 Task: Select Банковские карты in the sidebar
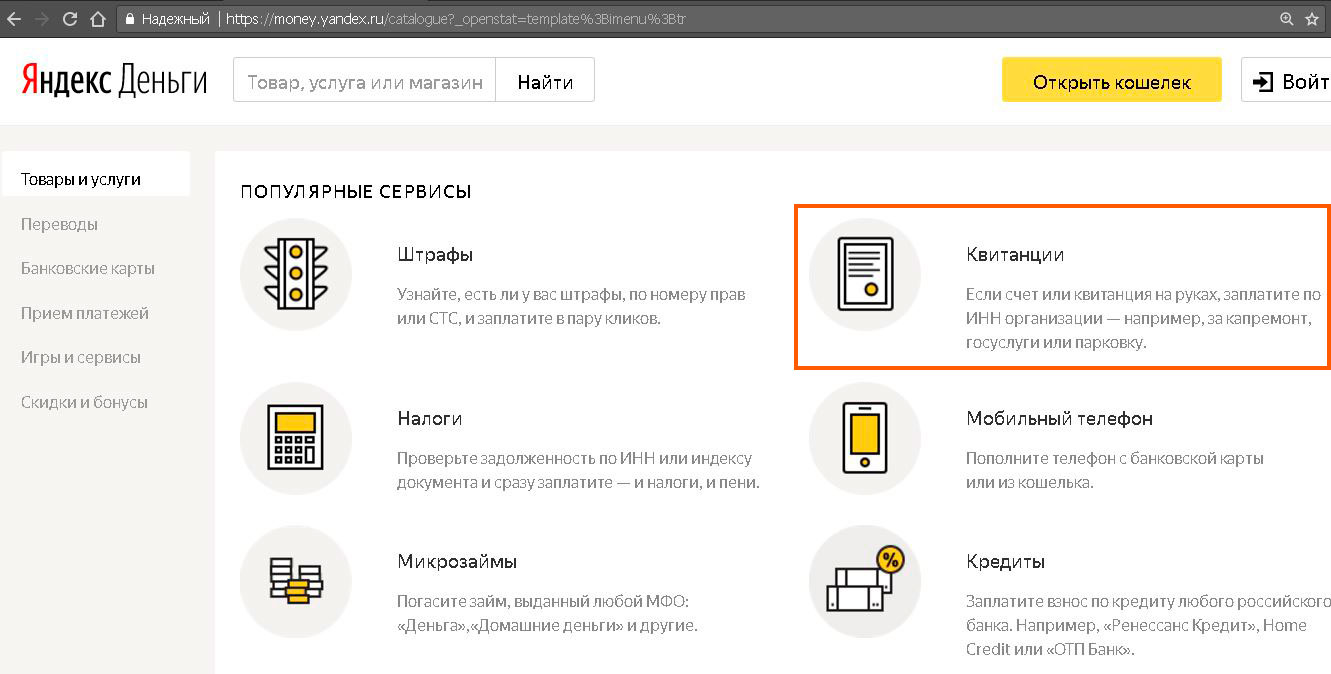tap(88, 268)
